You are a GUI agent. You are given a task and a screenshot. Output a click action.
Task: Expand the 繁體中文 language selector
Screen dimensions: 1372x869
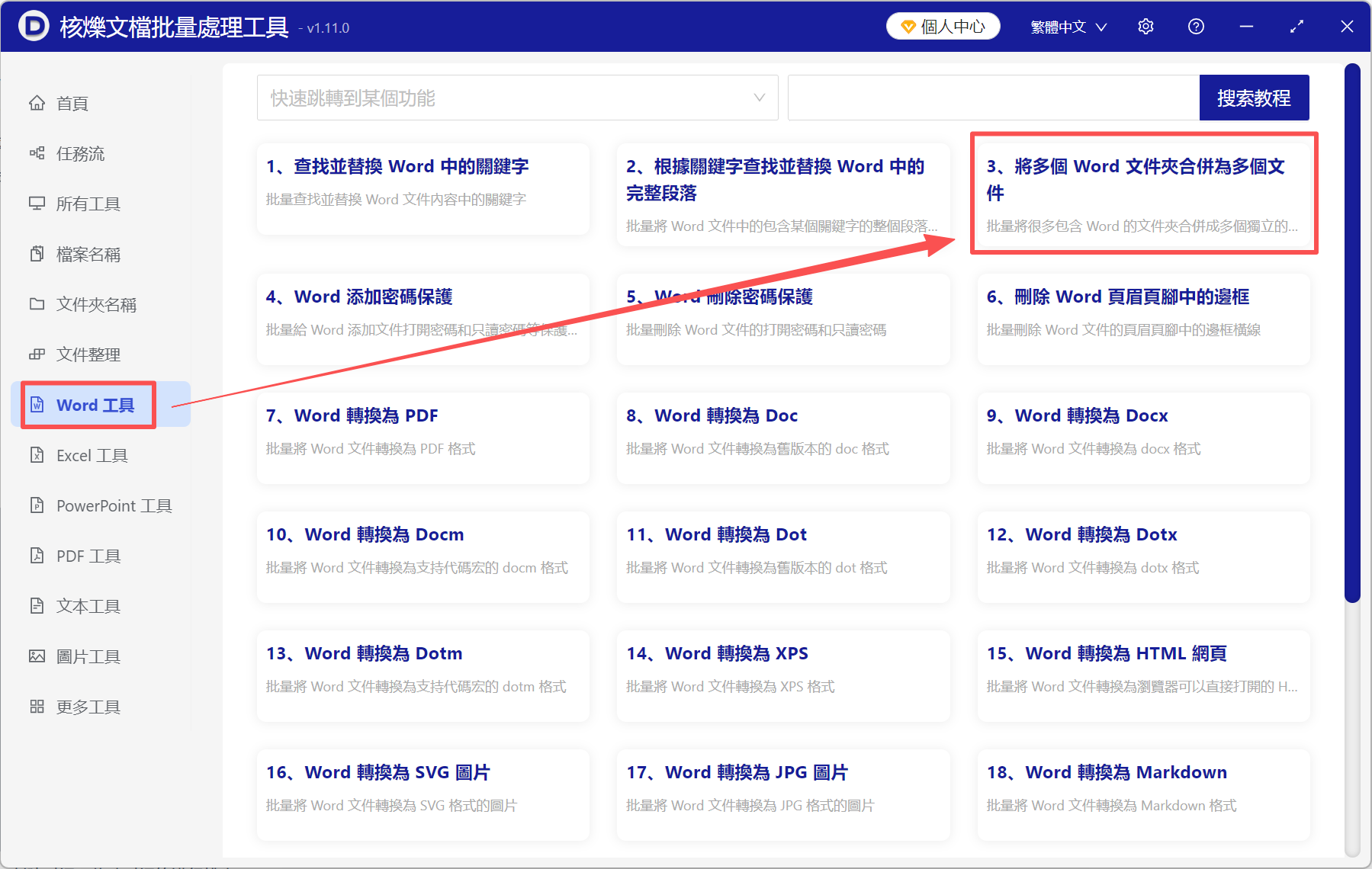point(1066,25)
